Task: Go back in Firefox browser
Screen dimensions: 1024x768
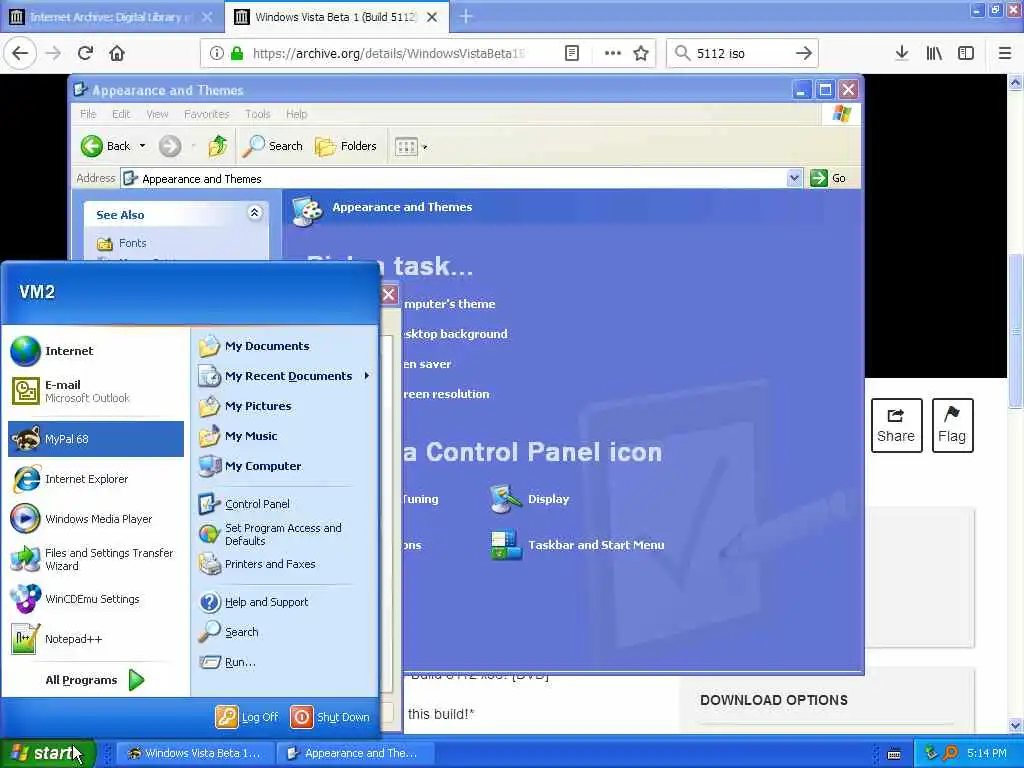Action: [x=20, y=53]
